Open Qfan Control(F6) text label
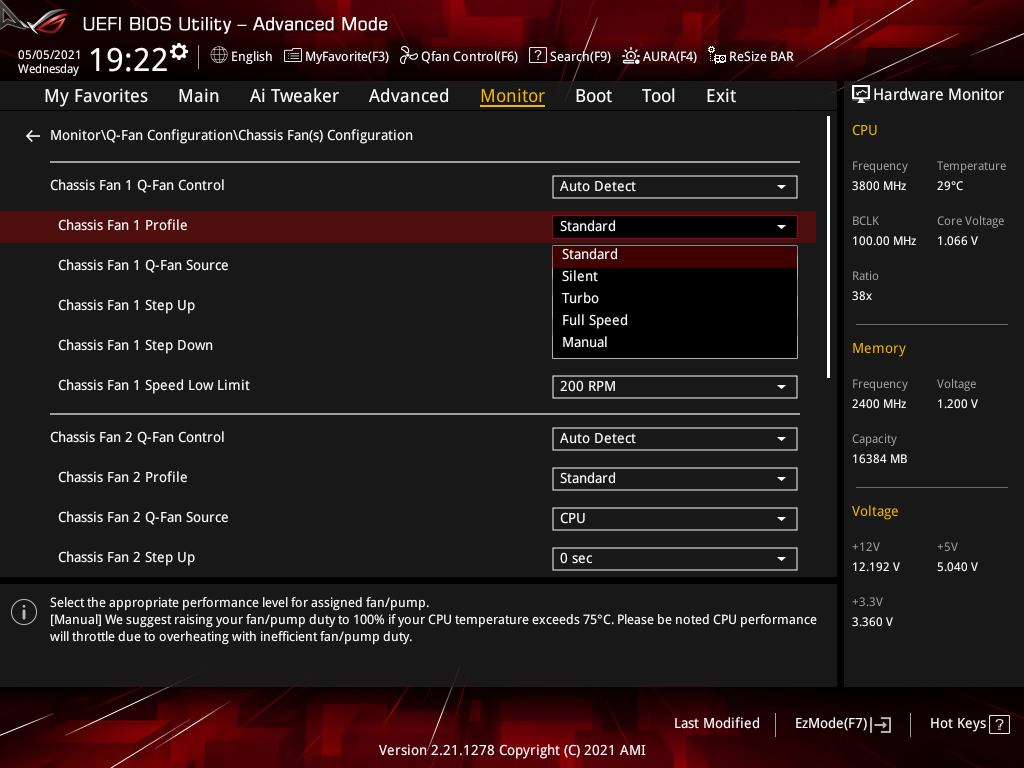 [x=470, y=57]
